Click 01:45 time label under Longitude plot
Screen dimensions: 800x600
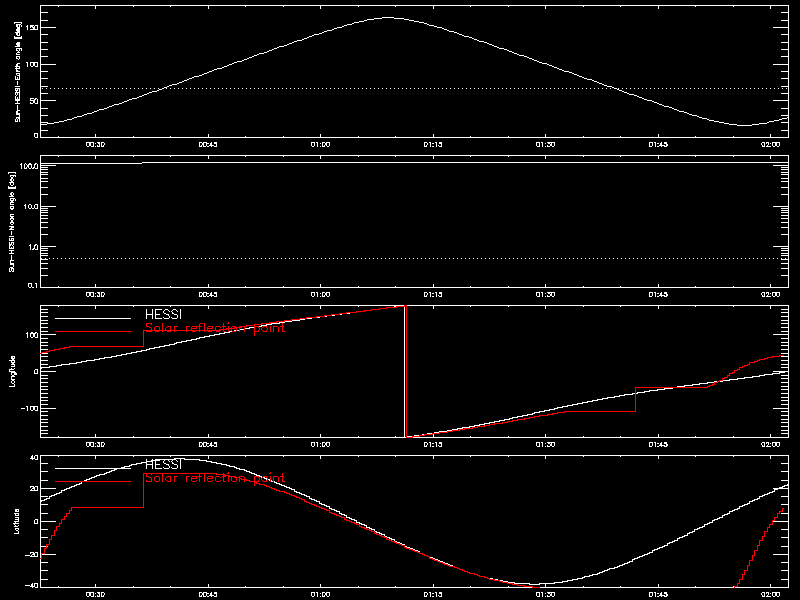[x=658, y=444]
